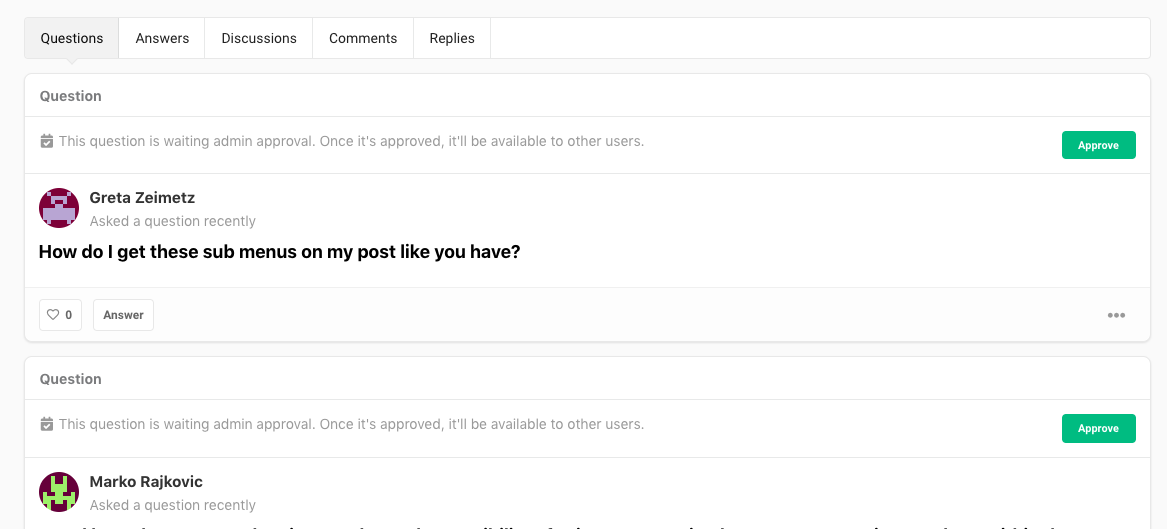Approve Marko Rajkovic's question
This screenshot has height=529, width=1167.
(x=1099, y=429)
